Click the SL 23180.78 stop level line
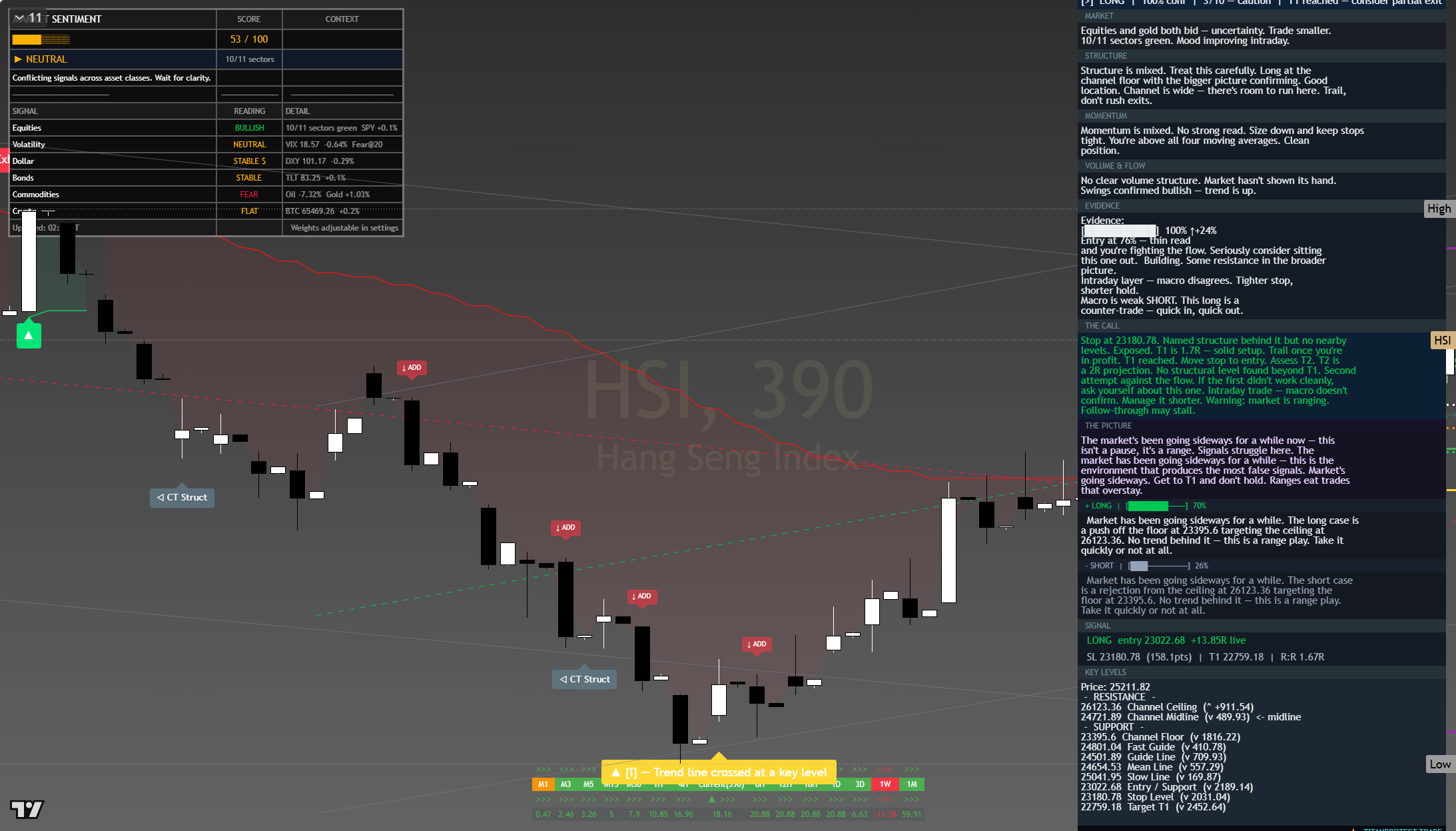The height and width of the screenshot is (831, 1456). click(x=1206, y=657)
